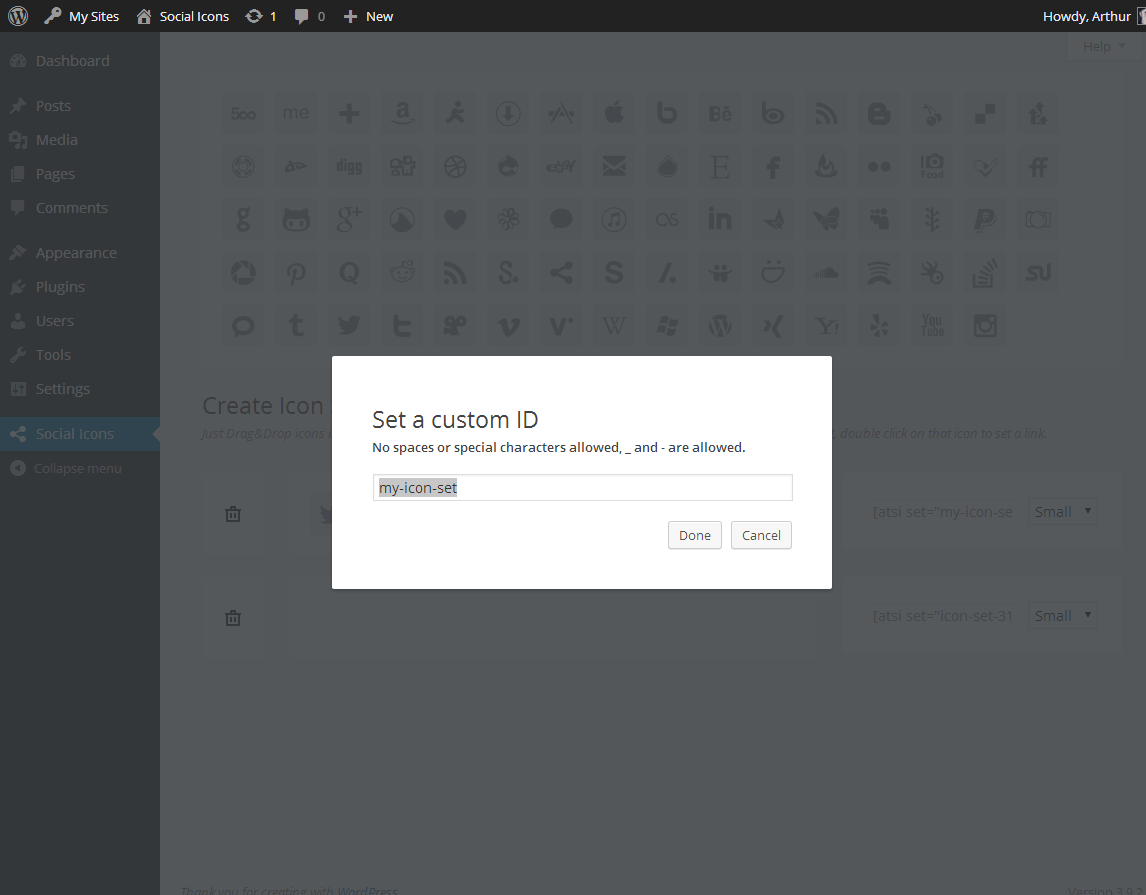Select the StumbleUpon icon
1146x895 pixels.
(1038, 273)
